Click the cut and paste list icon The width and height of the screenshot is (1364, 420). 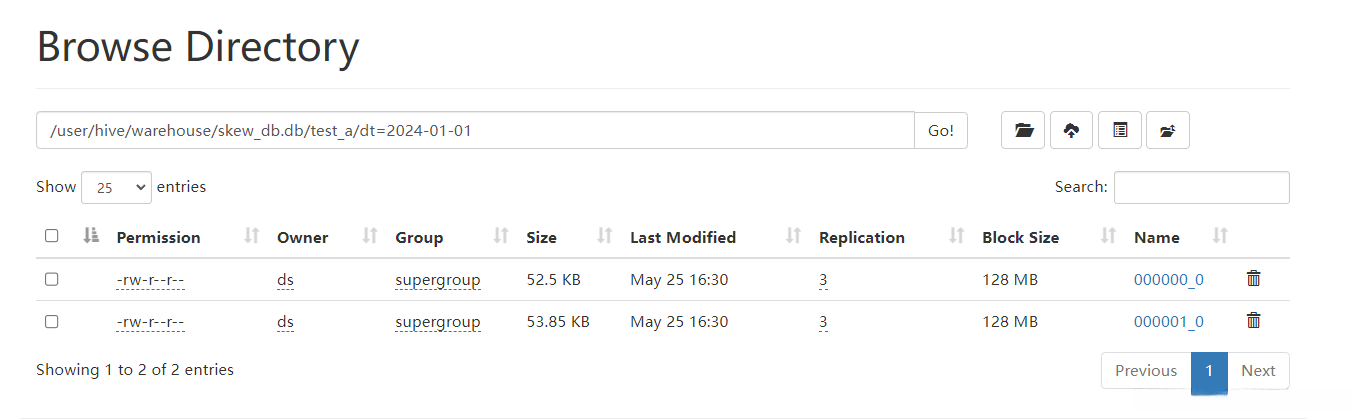1120,130
